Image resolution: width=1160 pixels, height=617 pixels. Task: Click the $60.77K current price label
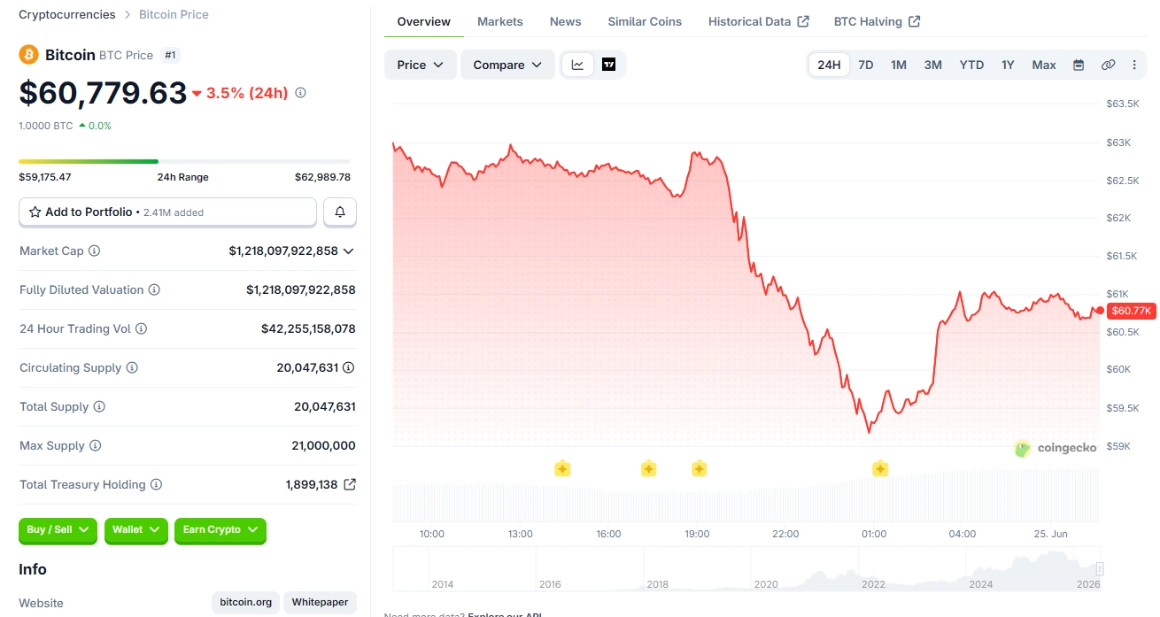tap(1131, 311)
